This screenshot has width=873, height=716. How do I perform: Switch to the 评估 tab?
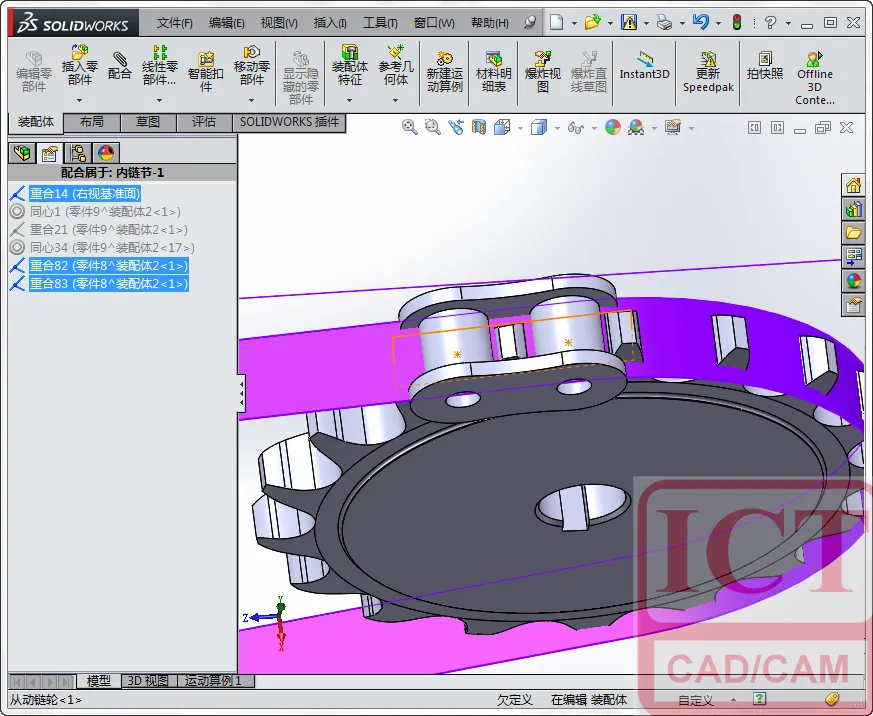click(x=204, y=122)
